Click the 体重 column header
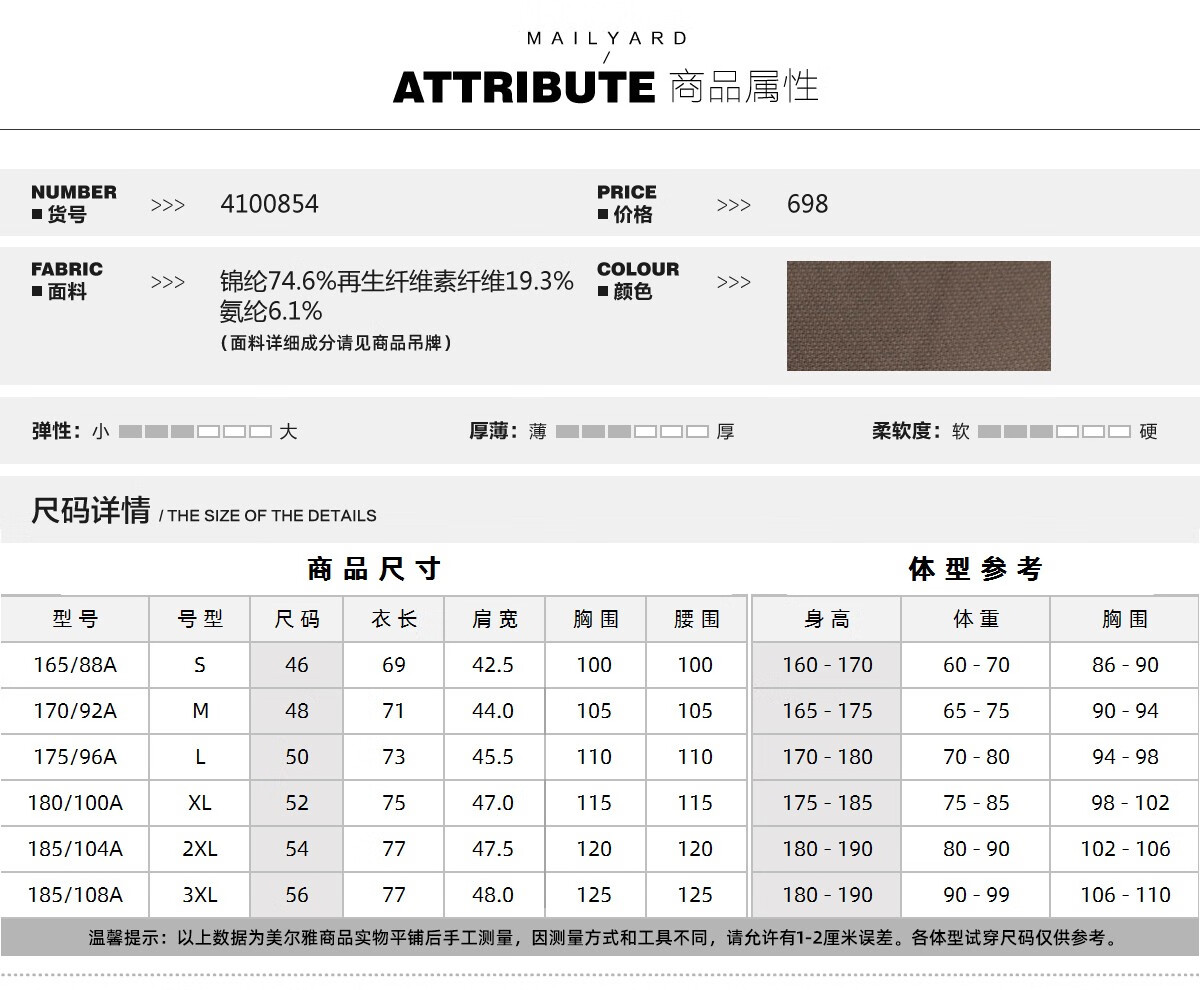 pyautogui.click(x=976, y=619)
